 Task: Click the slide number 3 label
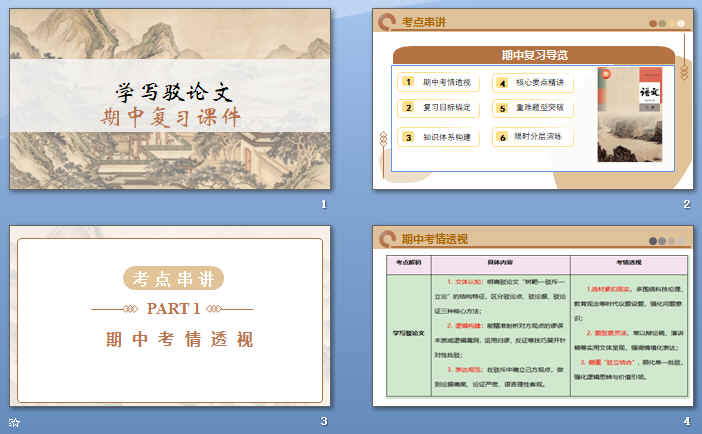click(324, 421)
